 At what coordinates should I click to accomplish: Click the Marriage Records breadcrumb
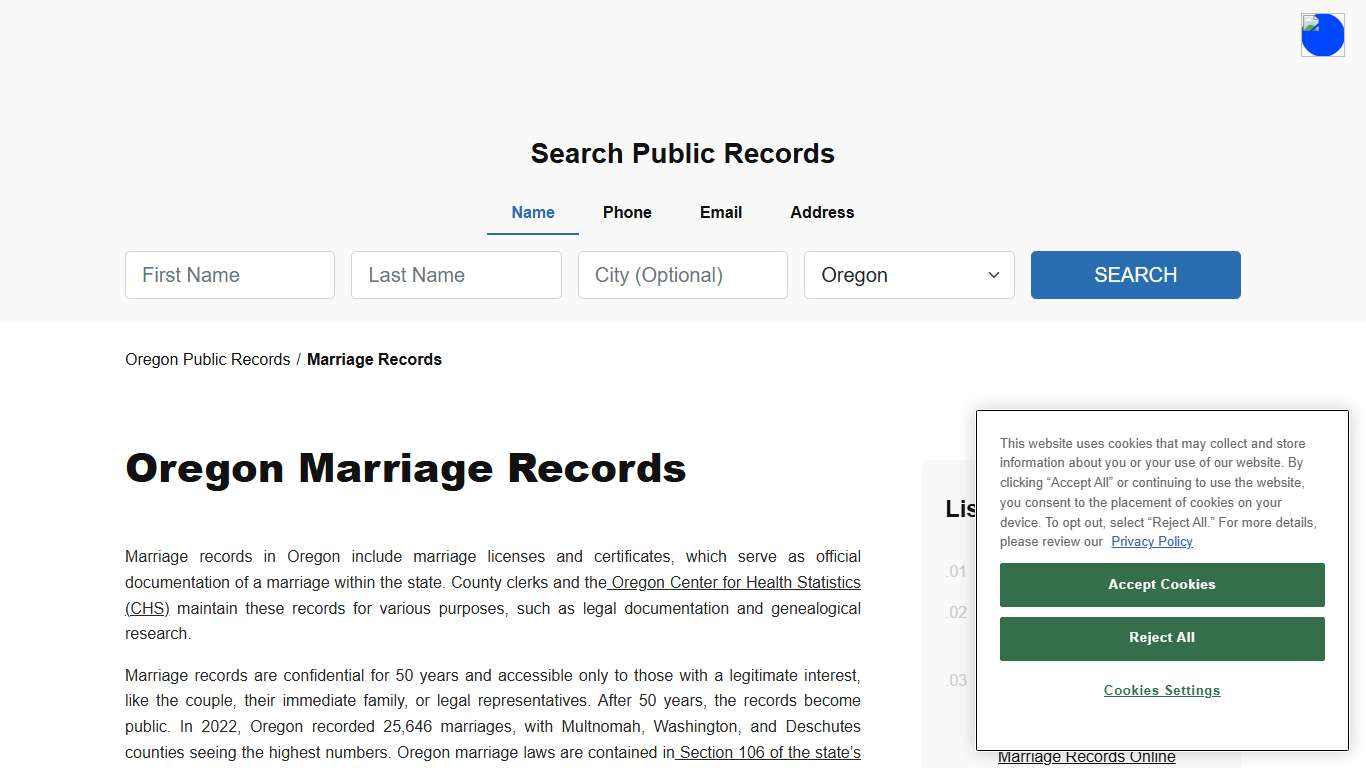pyautogui.click(x=374, y=359)
